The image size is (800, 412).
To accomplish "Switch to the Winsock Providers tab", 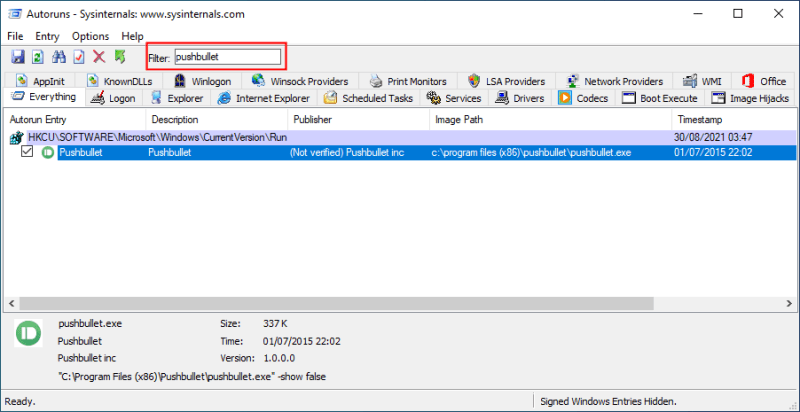I will (x=301, y=81).
